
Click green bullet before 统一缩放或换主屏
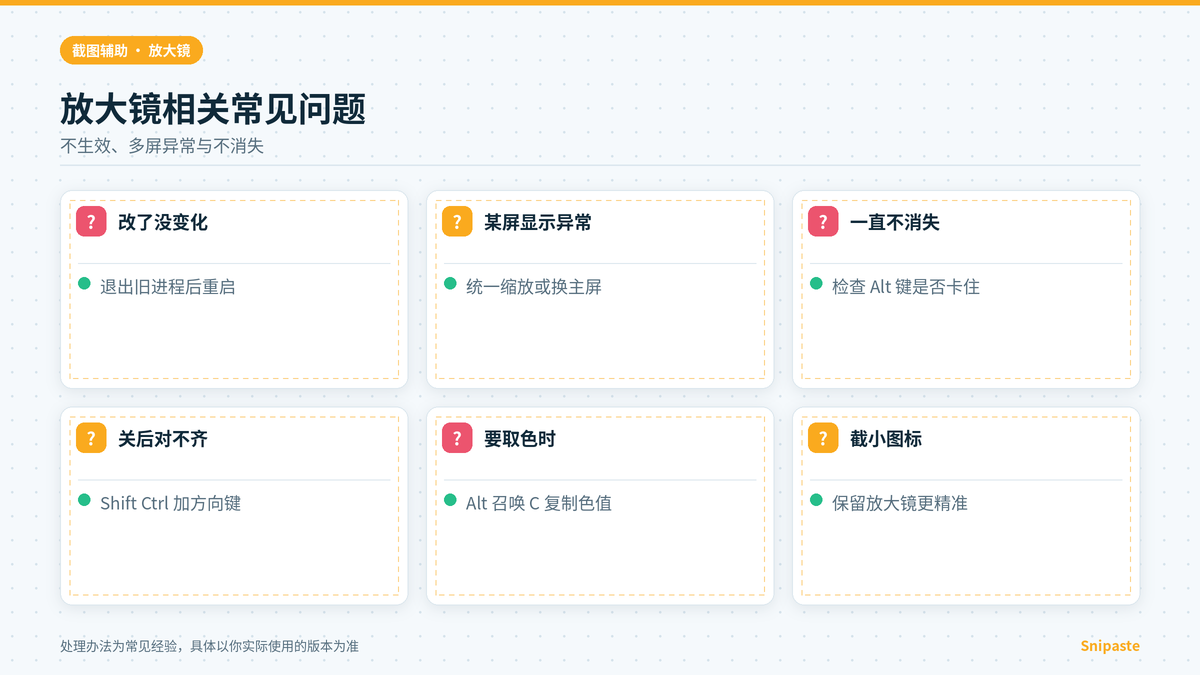click(x=451, y=284)
